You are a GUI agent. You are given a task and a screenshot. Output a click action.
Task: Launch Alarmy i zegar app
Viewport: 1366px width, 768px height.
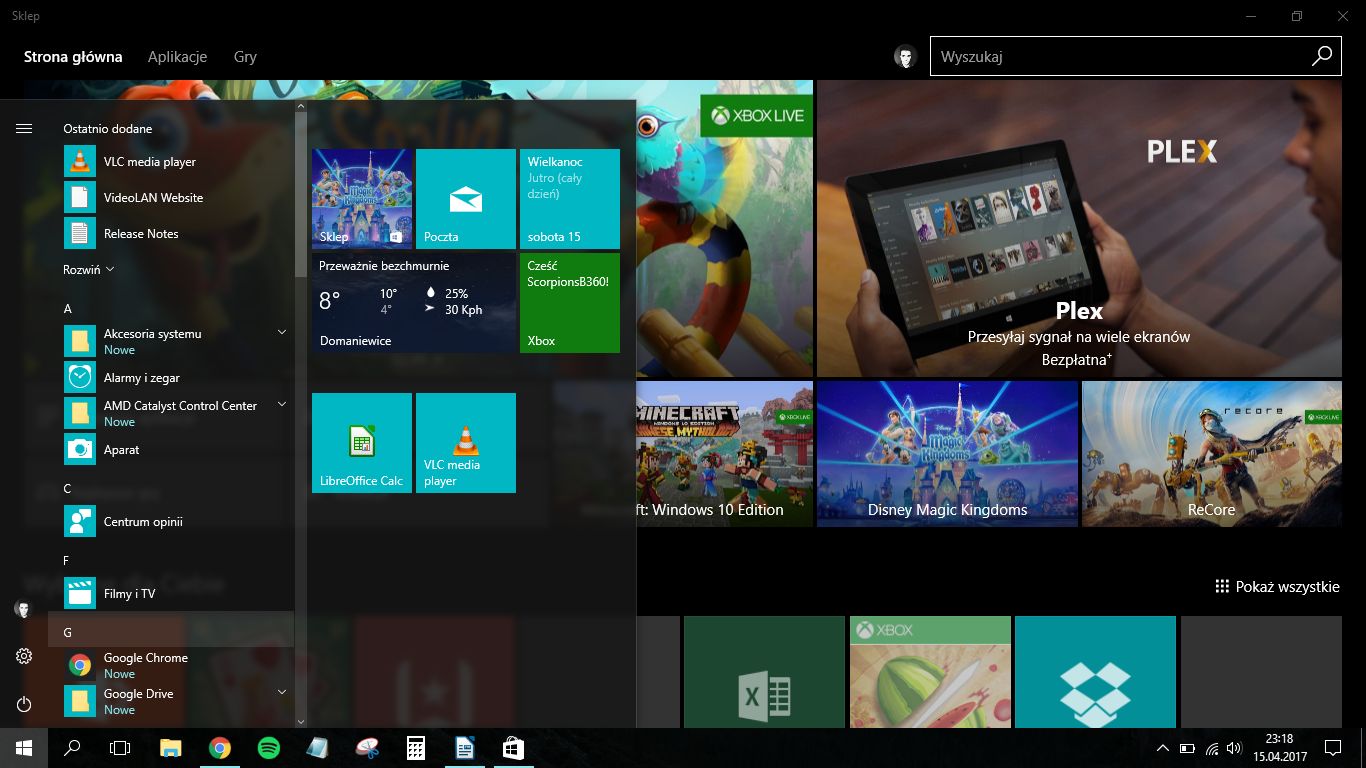pyautogui.click(x=170, y=378)
